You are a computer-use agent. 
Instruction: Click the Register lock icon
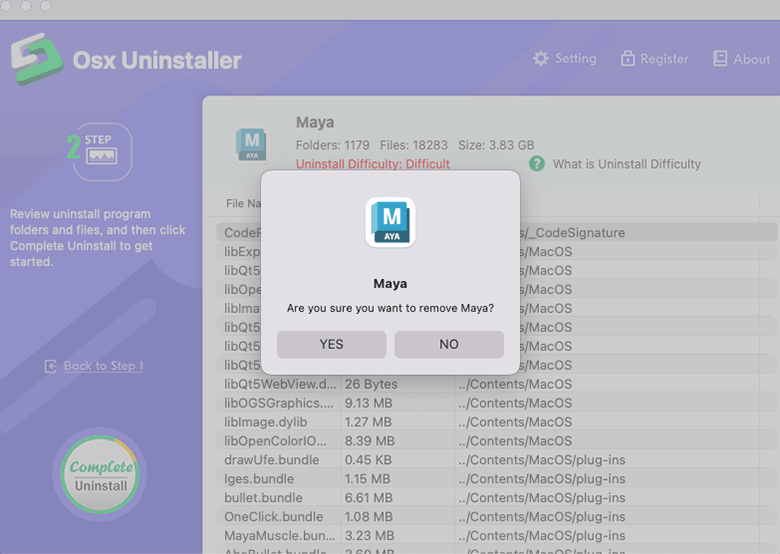tap(627, 59)
